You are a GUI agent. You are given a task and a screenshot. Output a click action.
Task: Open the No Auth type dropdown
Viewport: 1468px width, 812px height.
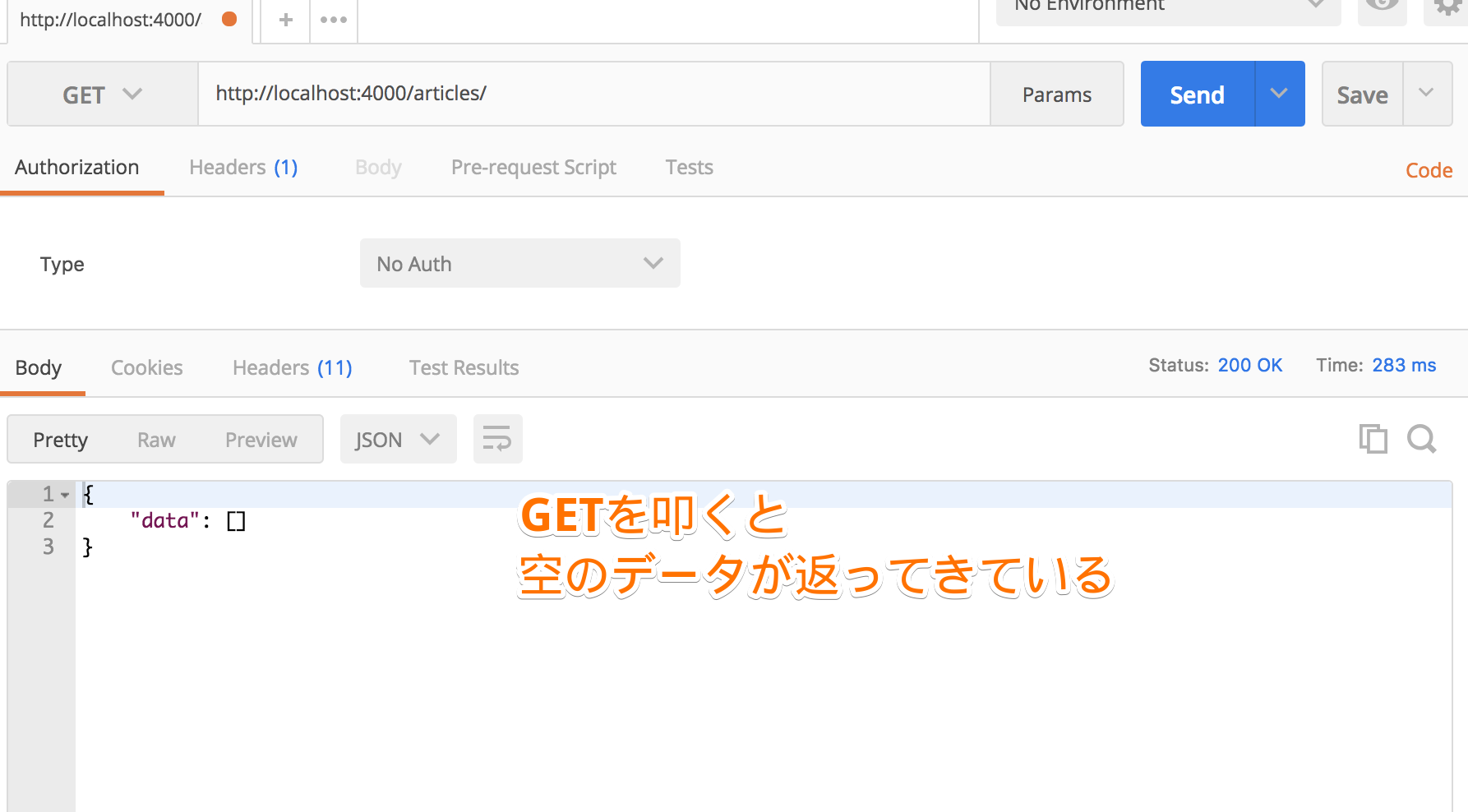click(519, 263)
